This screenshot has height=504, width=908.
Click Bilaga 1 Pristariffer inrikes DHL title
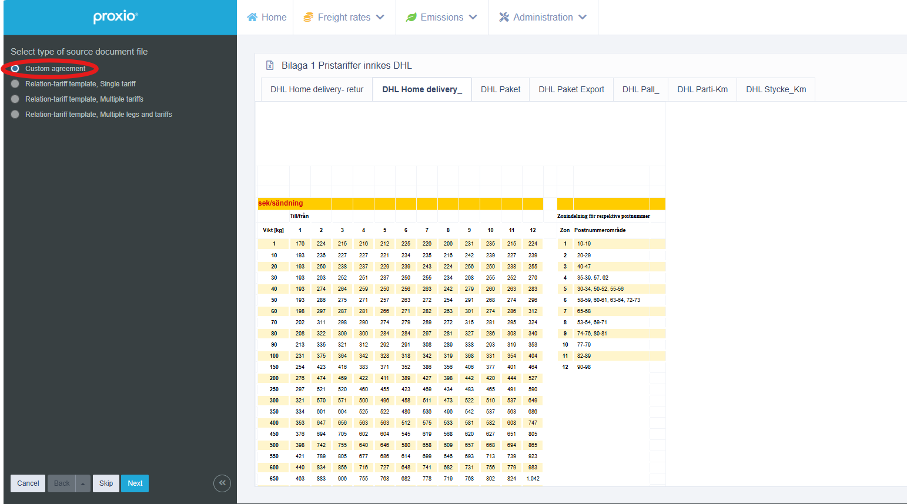(x=346, y=65)
